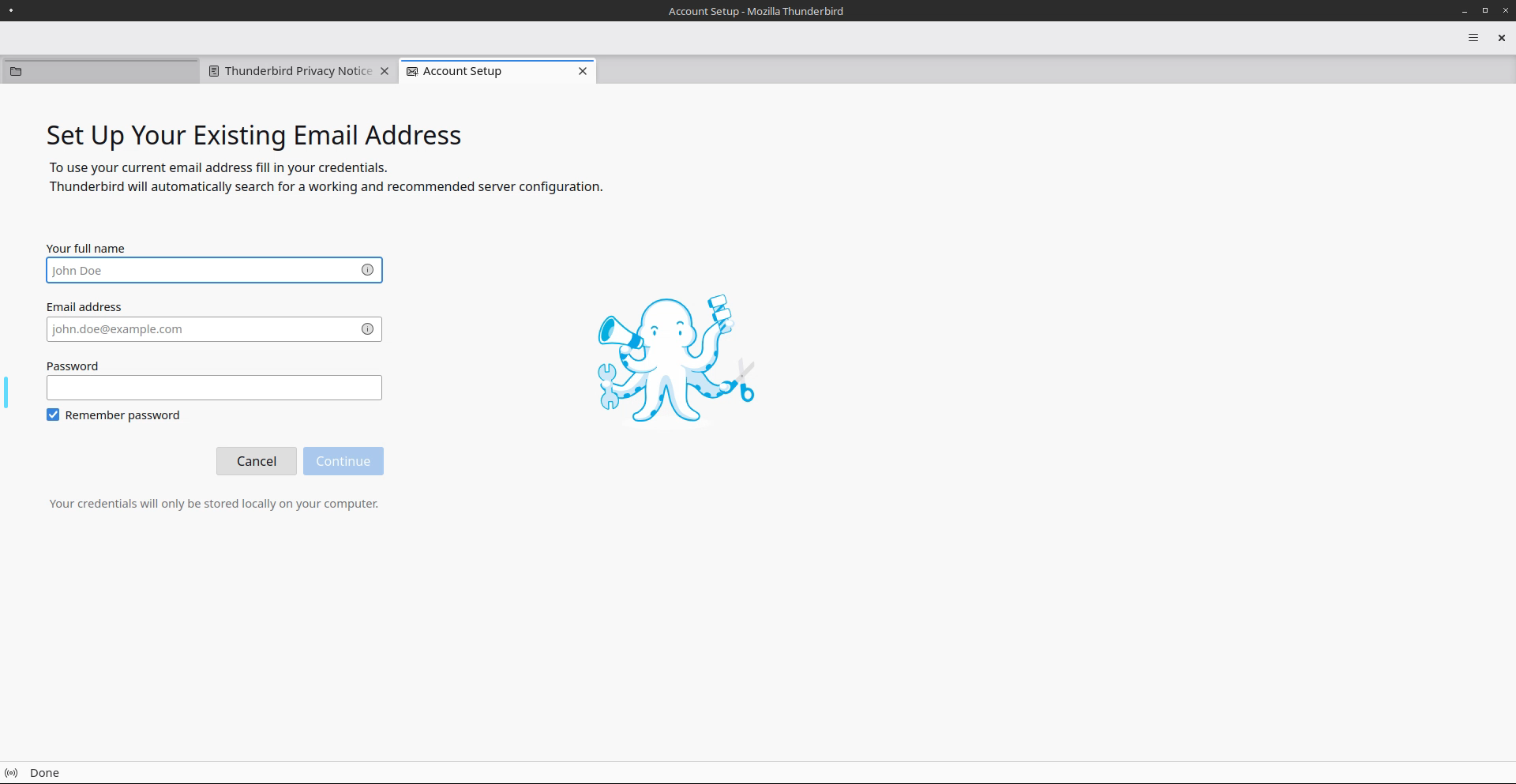Click the X button beside hamburger menu

1501,38
